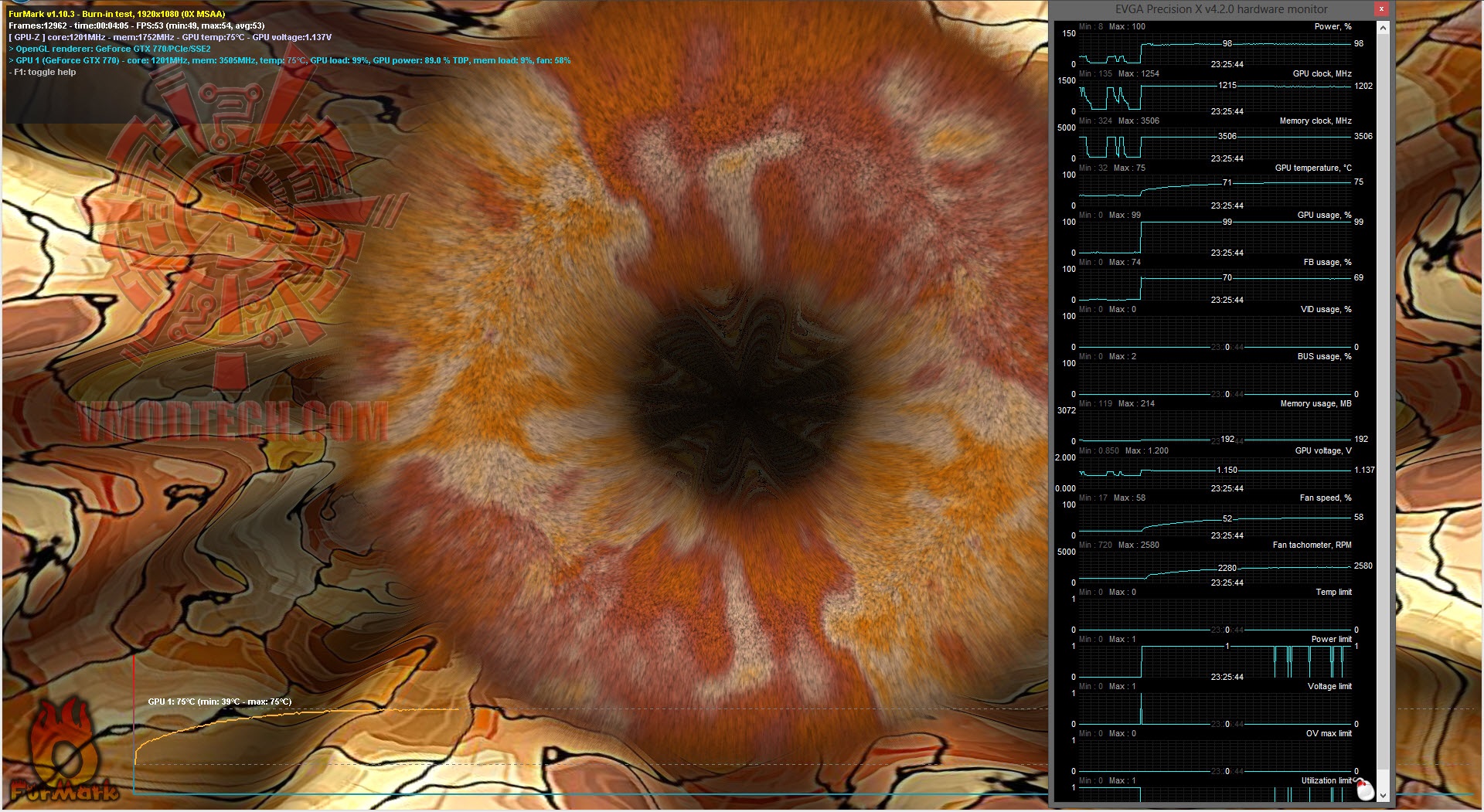Click the "GPU 1: 75°C" temperature graph label

tap(220, 702)
